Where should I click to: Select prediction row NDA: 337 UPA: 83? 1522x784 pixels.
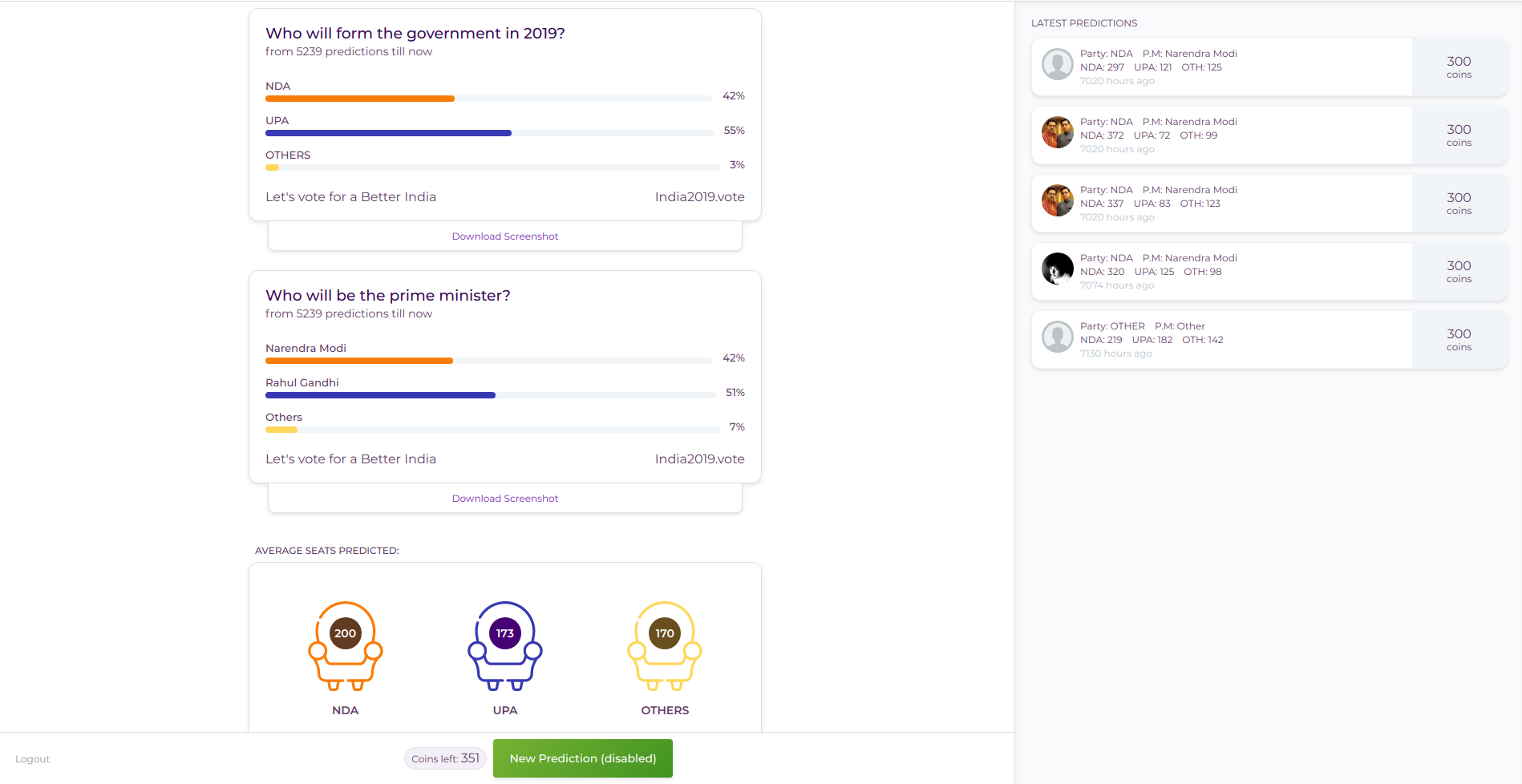1269,204
